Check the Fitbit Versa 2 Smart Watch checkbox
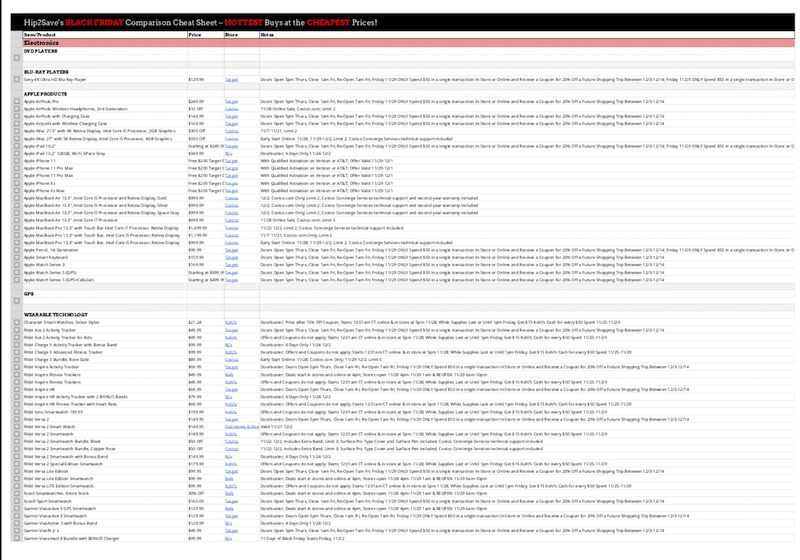Screen dimensions: 800x560 pyautogui.click(x=17, y=426)
